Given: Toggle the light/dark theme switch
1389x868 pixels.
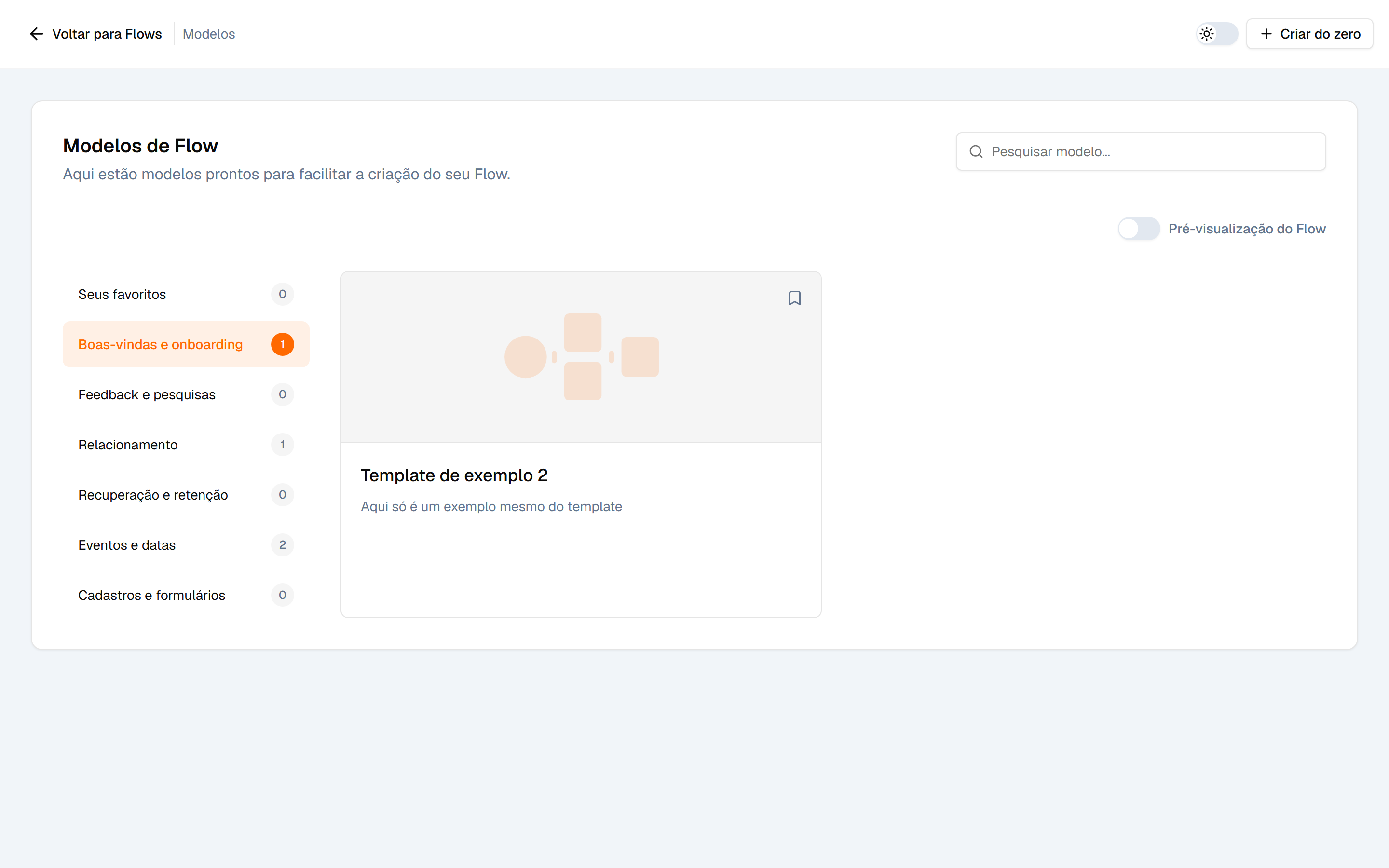Looking at the screenshot, I should [x=1217, y=34].
